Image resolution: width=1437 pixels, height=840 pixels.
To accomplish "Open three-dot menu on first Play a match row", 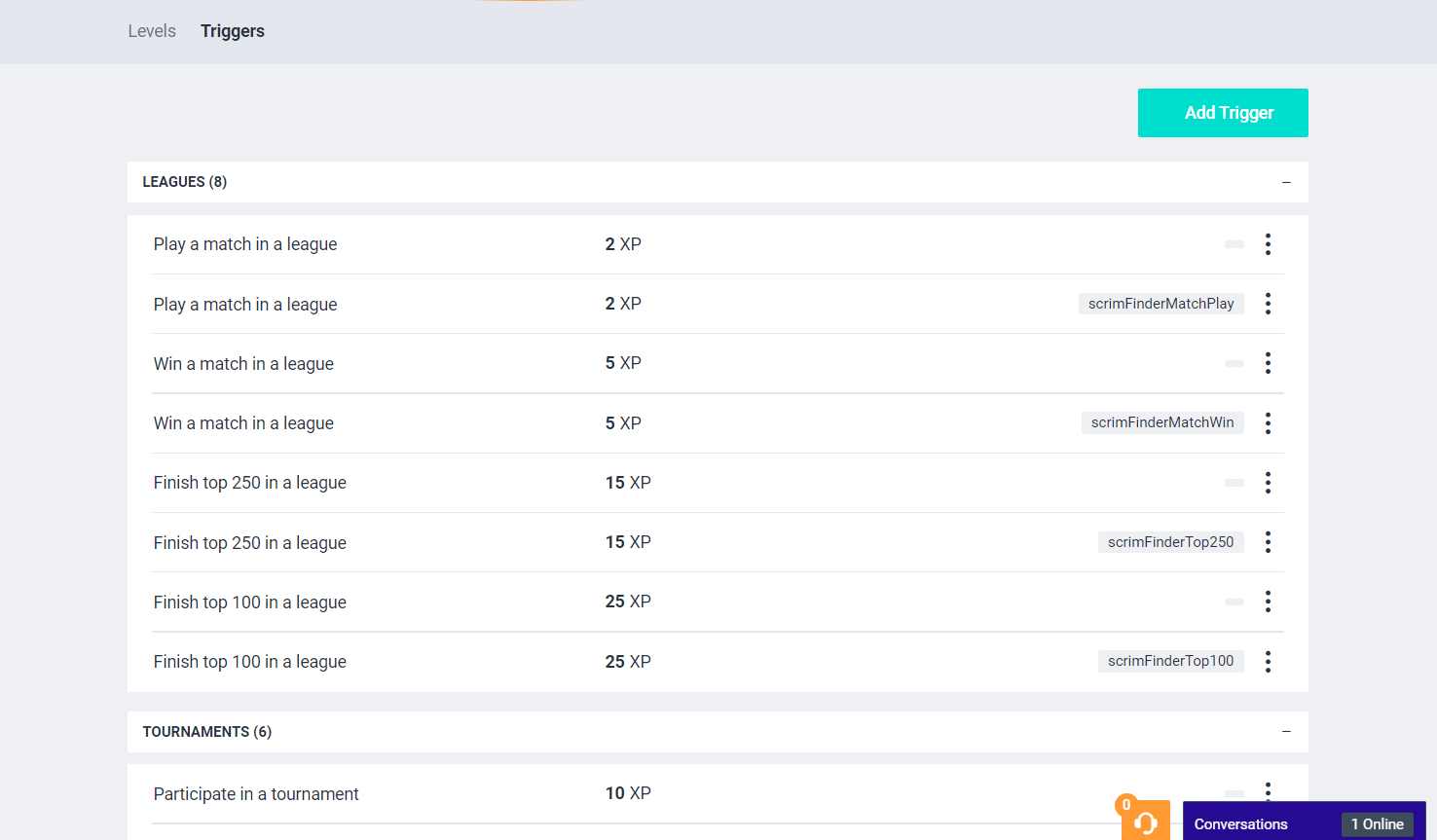I will [1268, 244].
